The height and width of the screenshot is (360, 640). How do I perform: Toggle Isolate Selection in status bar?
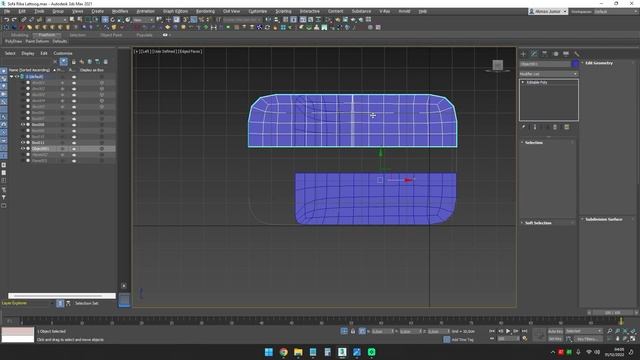(x=344, y=331)
